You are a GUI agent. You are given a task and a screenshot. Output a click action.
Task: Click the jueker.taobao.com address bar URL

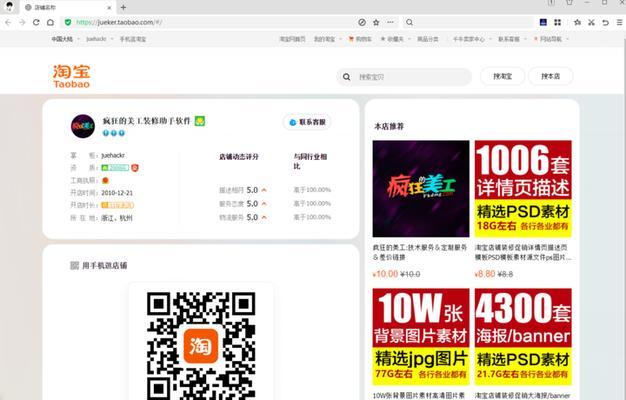119,22
